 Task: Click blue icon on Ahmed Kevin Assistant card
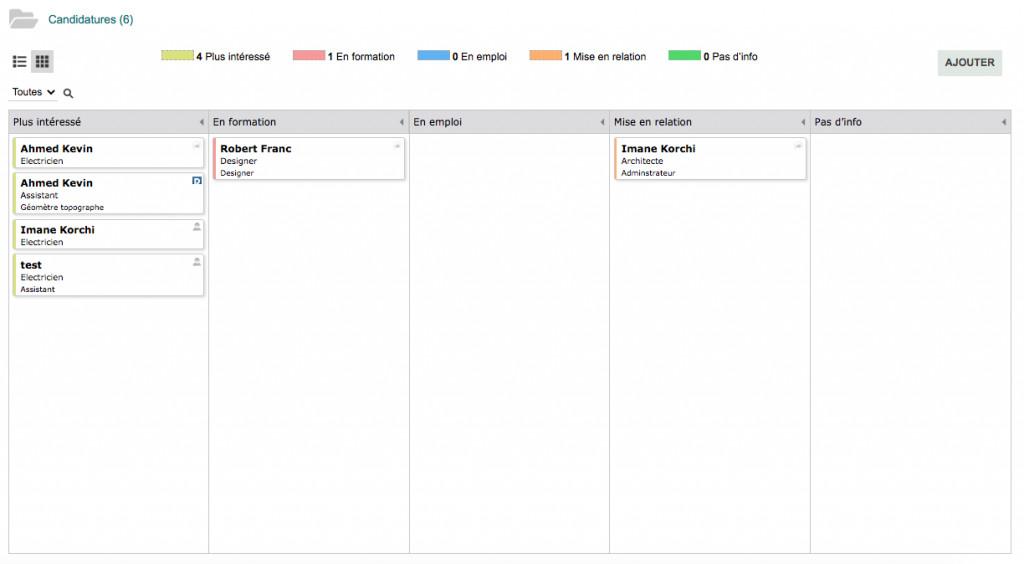pyautogui.click(x=197, y=181)
